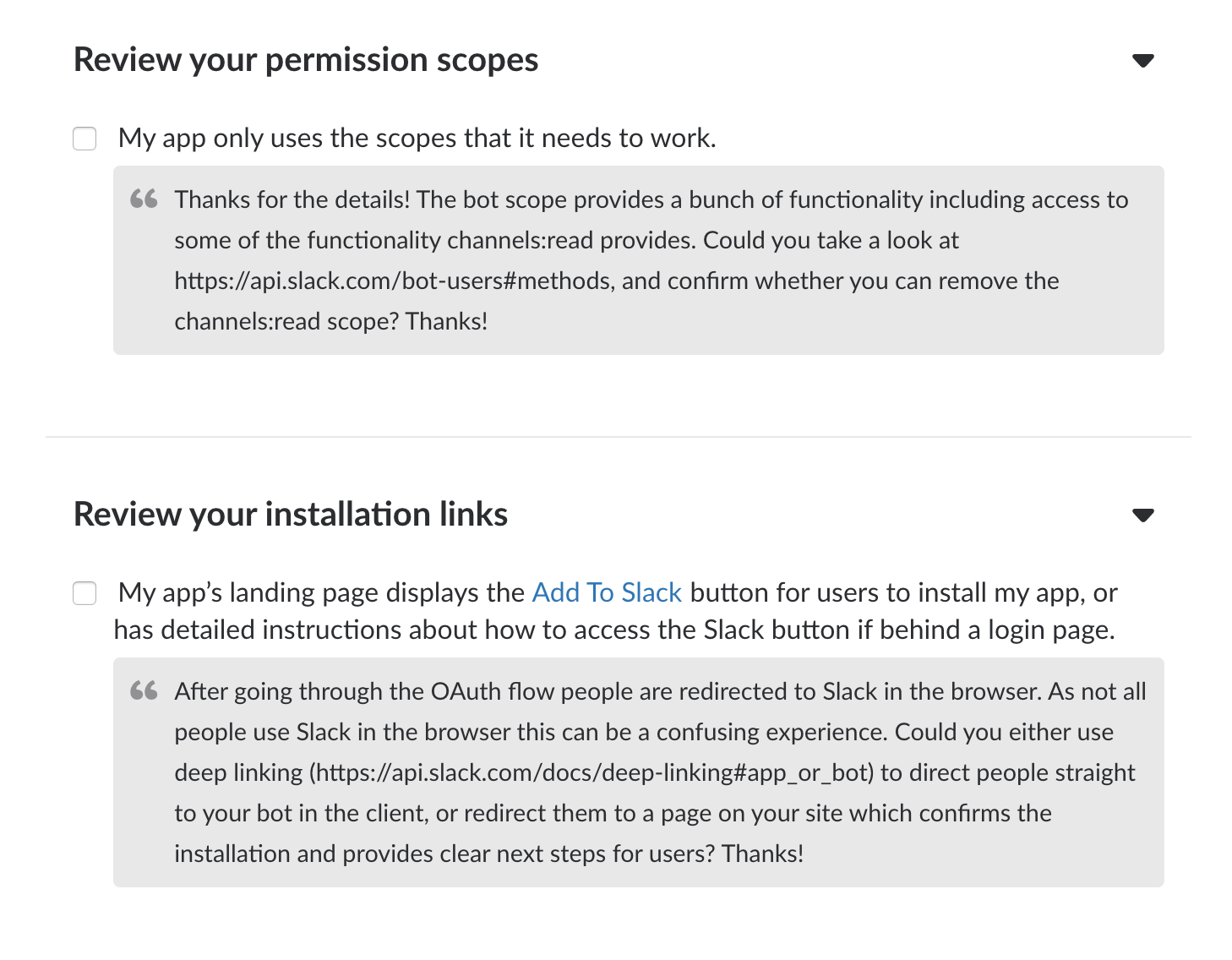
Task: Click the bot-users#methods URL in the feedback
Action: 387,281
